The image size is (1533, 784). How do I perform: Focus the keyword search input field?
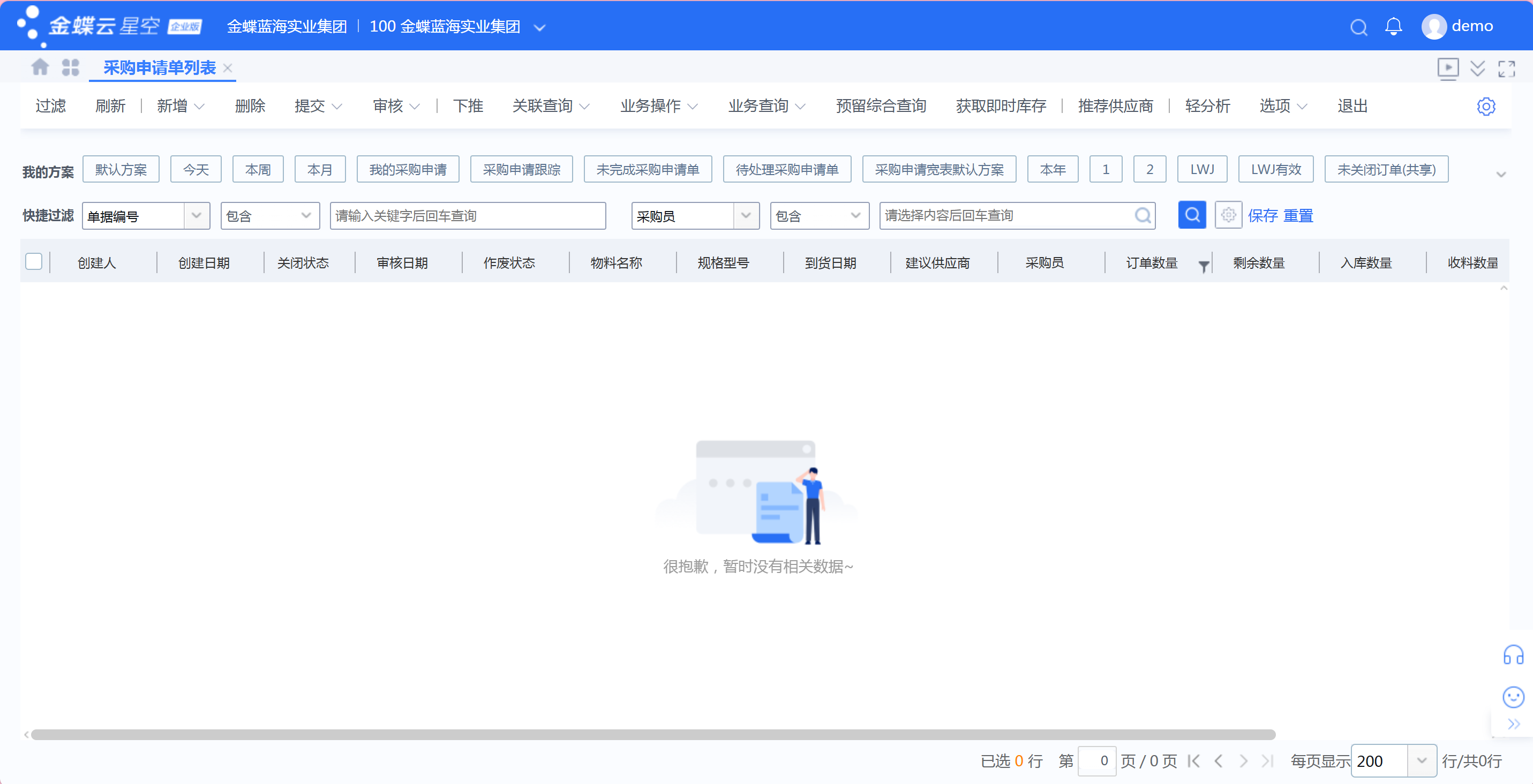[468, 215]
